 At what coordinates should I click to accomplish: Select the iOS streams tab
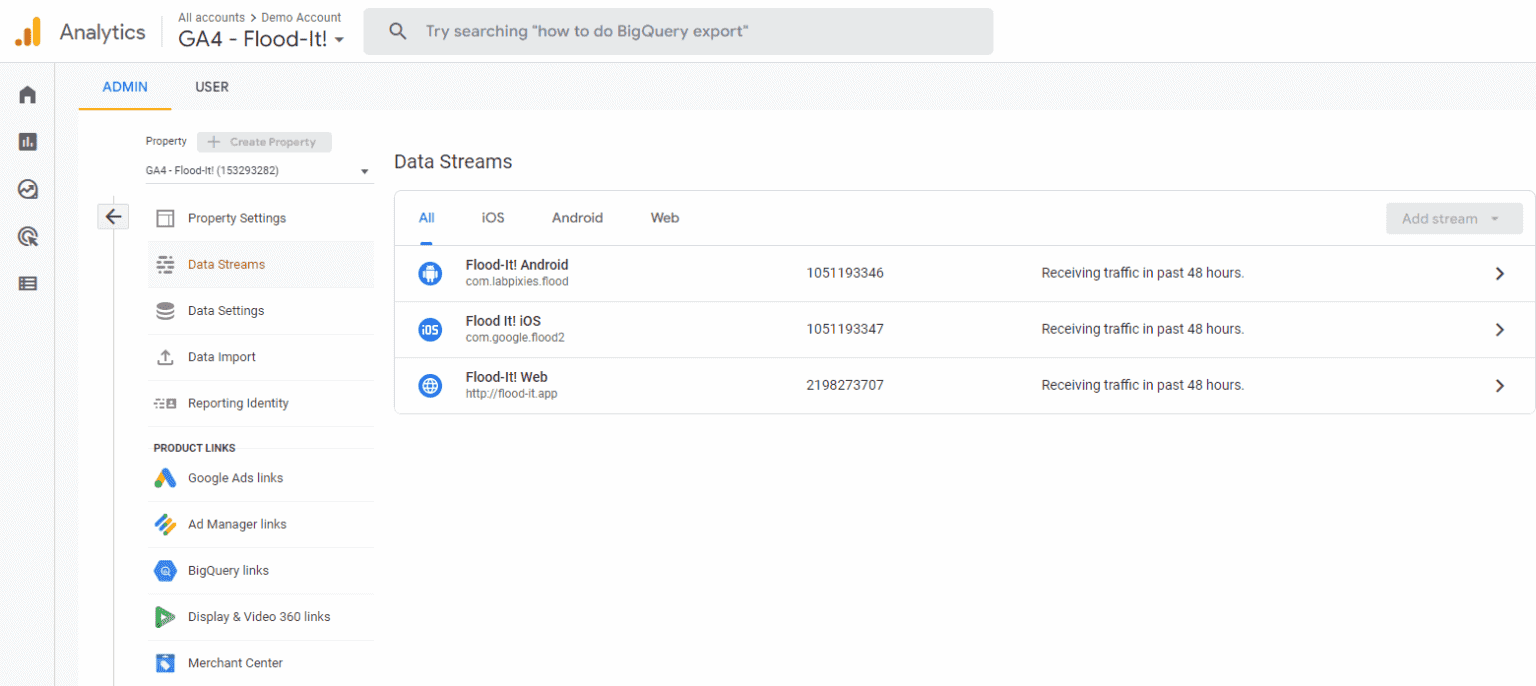pos(493,218)
